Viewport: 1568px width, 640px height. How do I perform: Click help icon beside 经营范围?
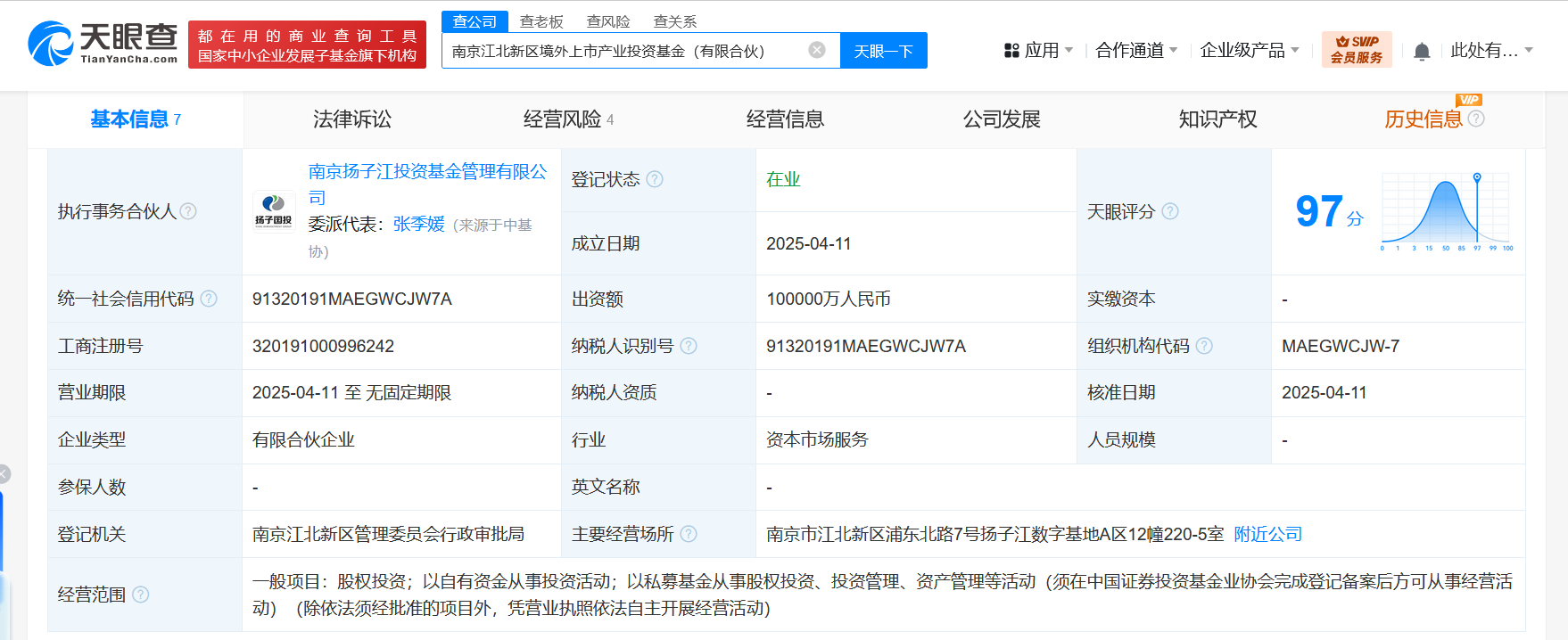tap(141, 595)
